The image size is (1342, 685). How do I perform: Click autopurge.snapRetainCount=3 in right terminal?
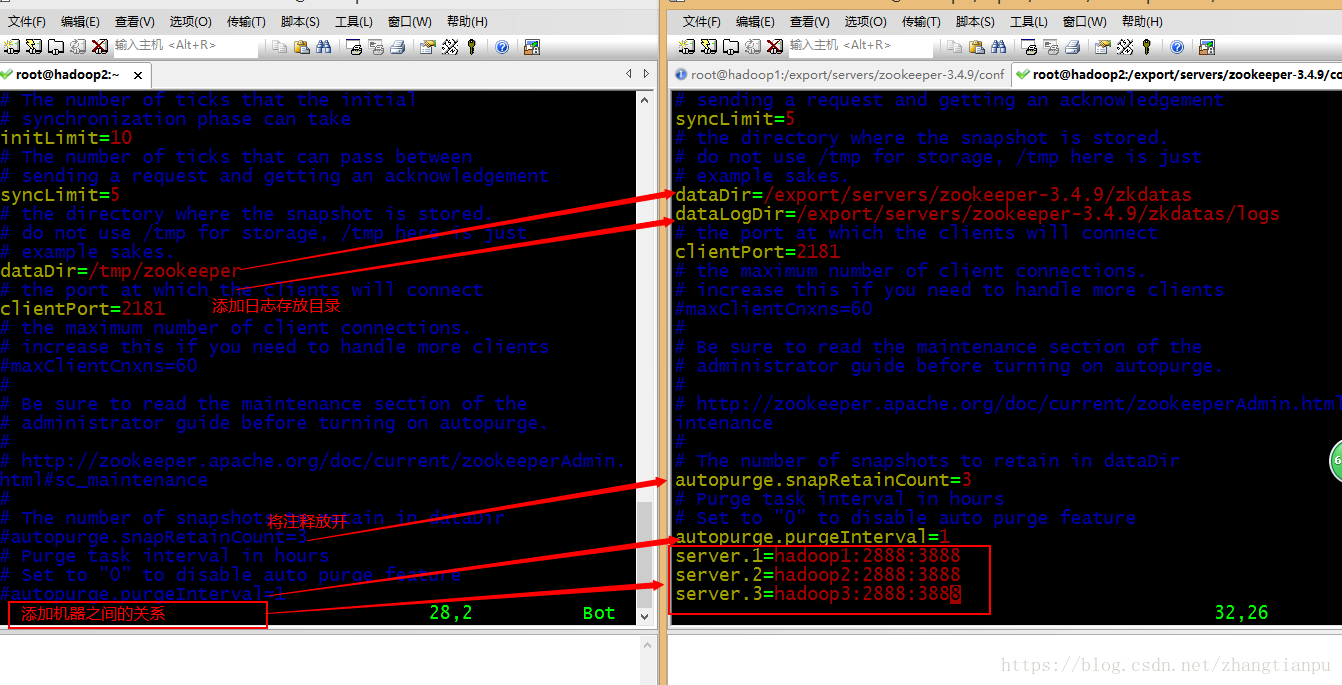[823, 480]
